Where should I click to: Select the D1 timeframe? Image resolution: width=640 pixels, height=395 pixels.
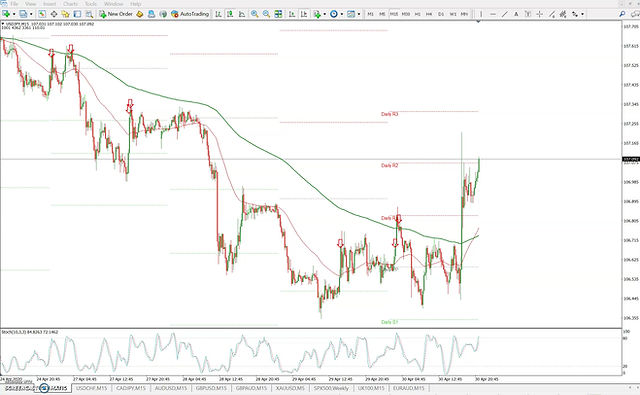coord(441,14)
